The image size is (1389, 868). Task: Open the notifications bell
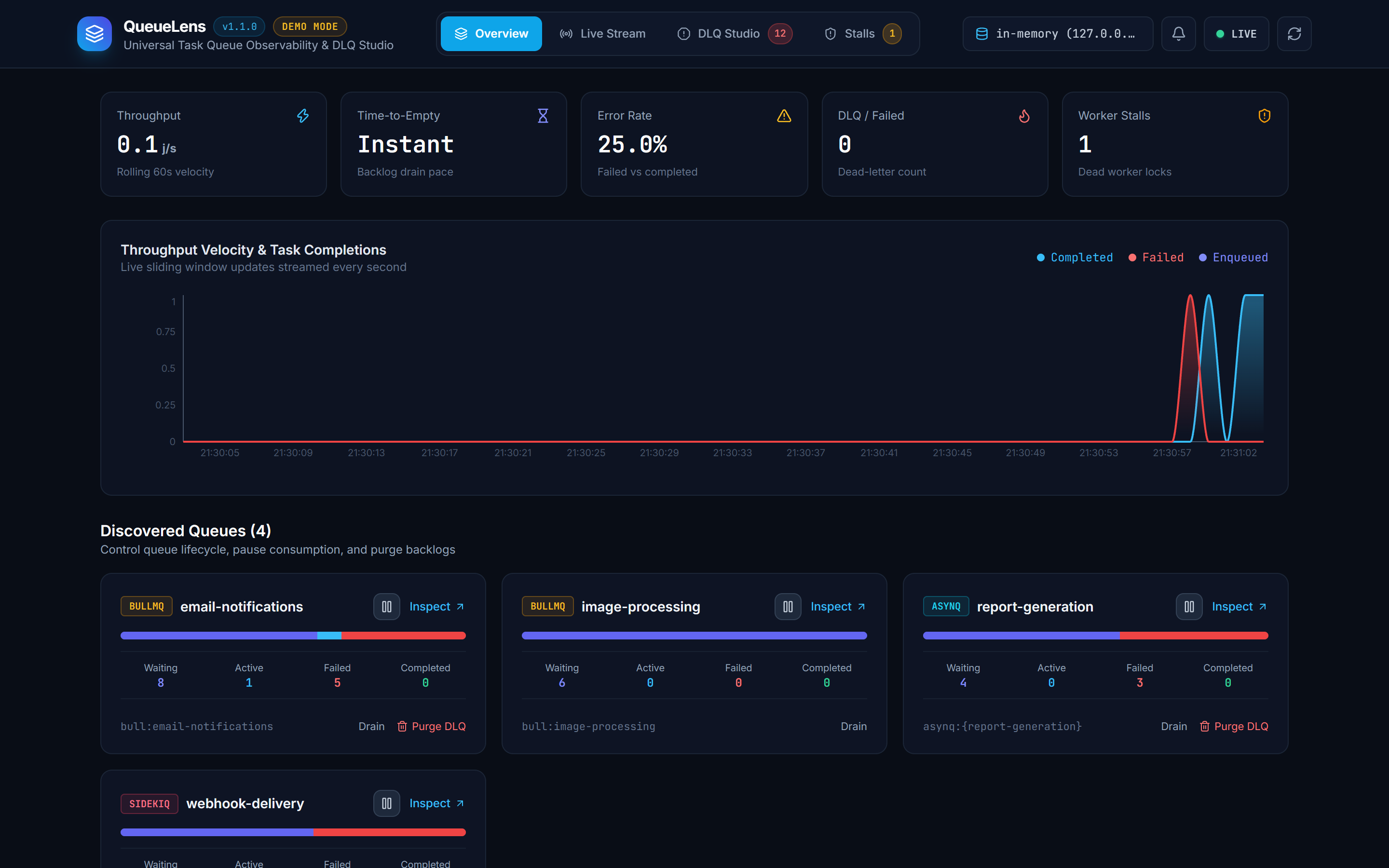(1178, 34)
